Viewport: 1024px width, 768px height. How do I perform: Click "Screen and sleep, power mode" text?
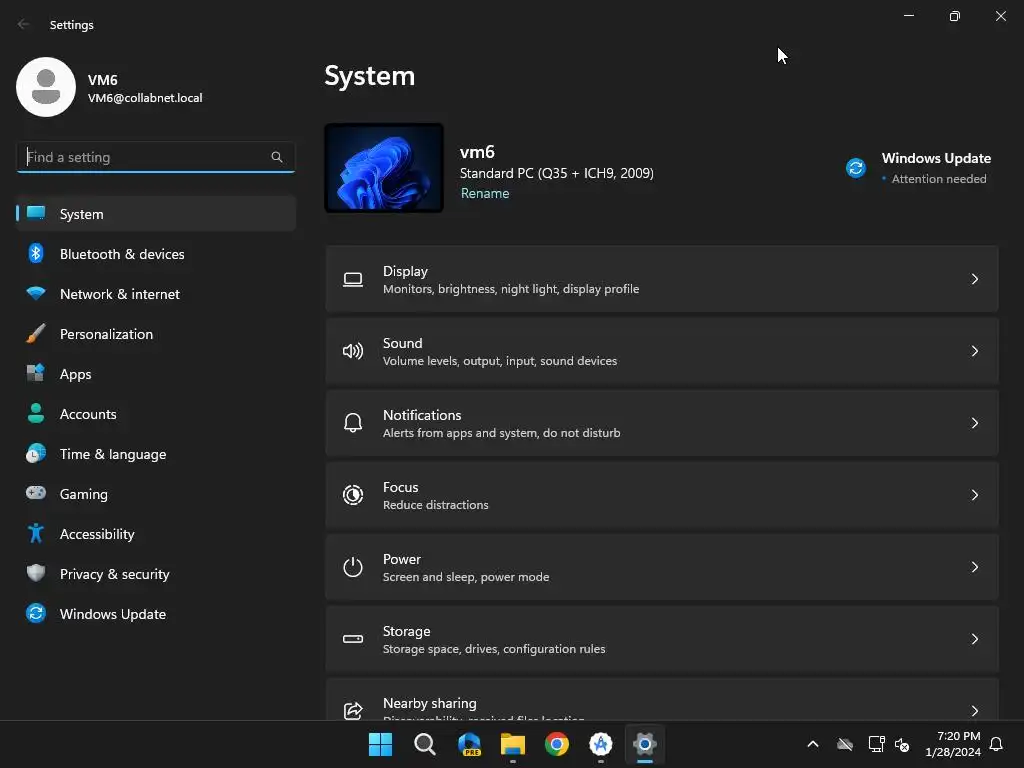[466, 577]
